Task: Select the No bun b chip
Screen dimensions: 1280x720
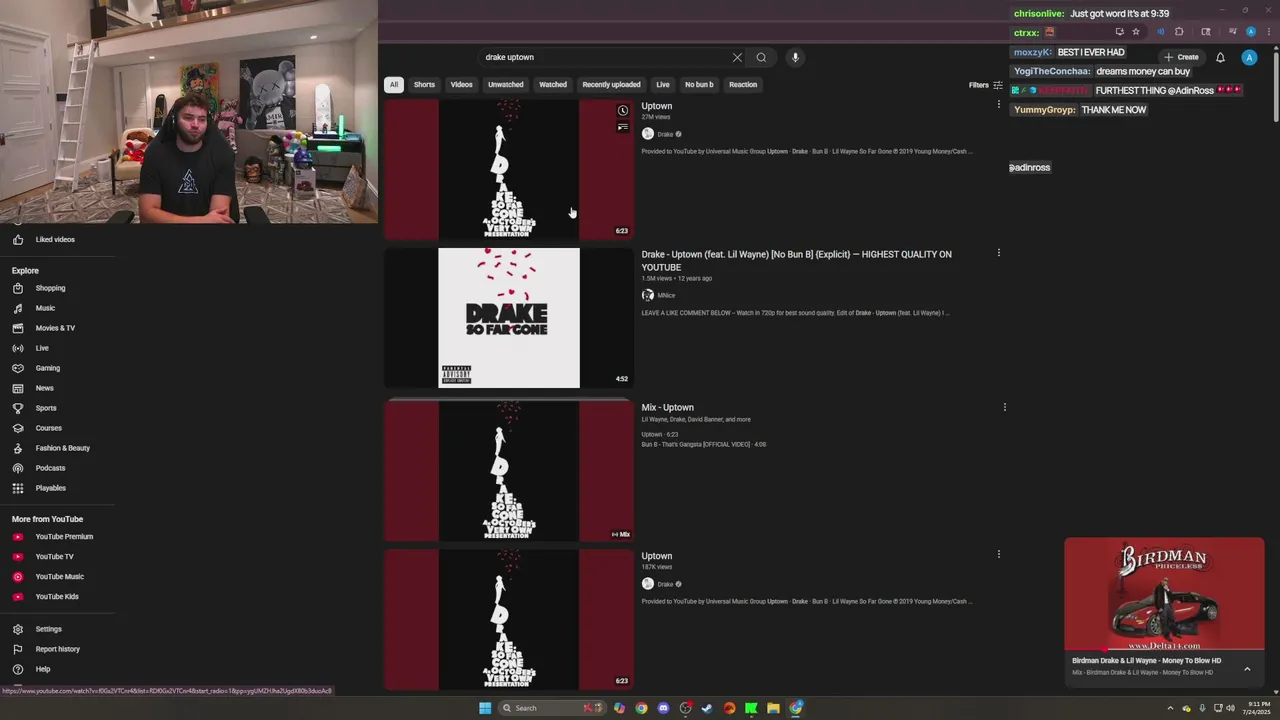Action: click(699, 85)
